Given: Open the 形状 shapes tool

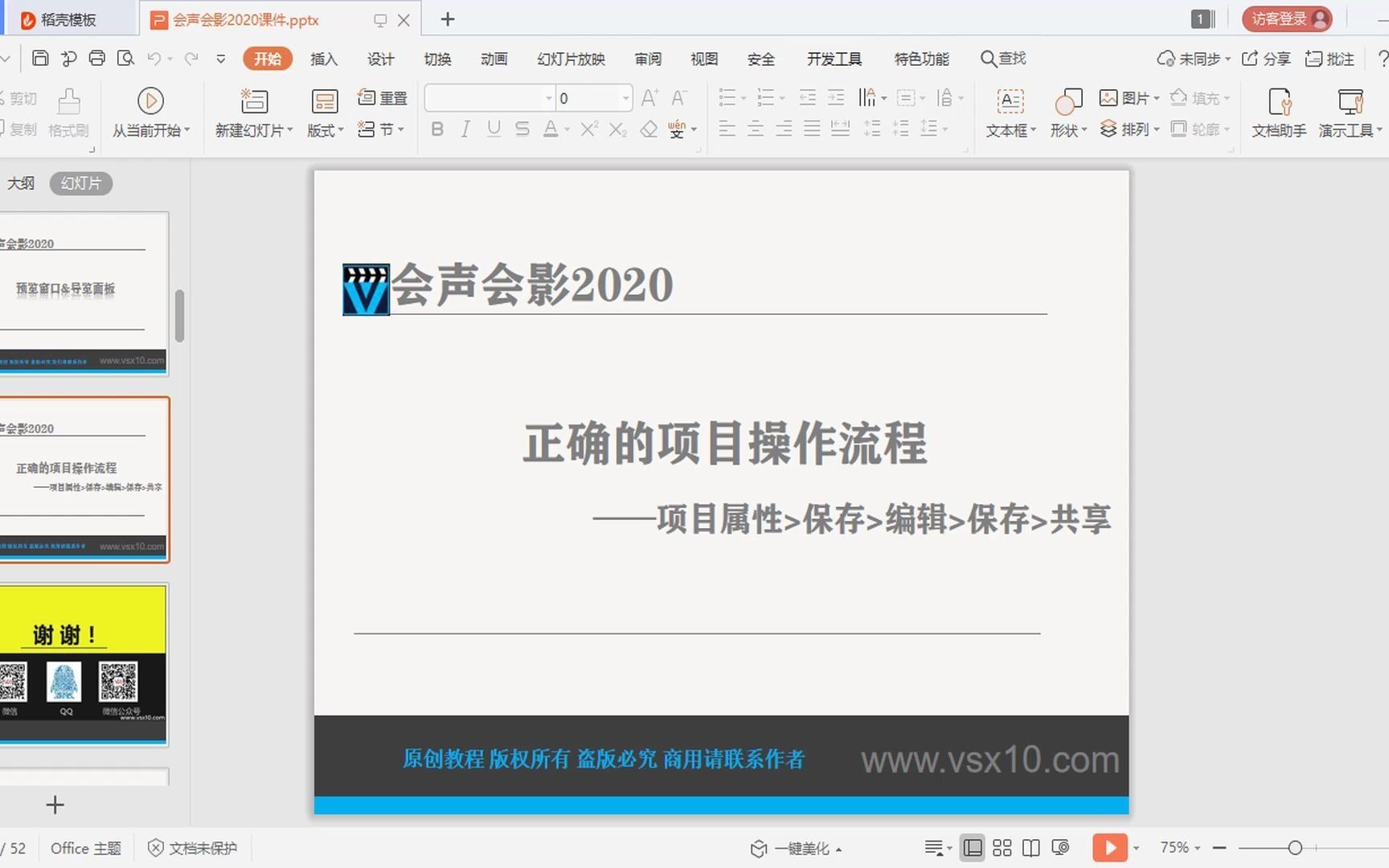Looking at the screenshot, I should click(1068, 113).
